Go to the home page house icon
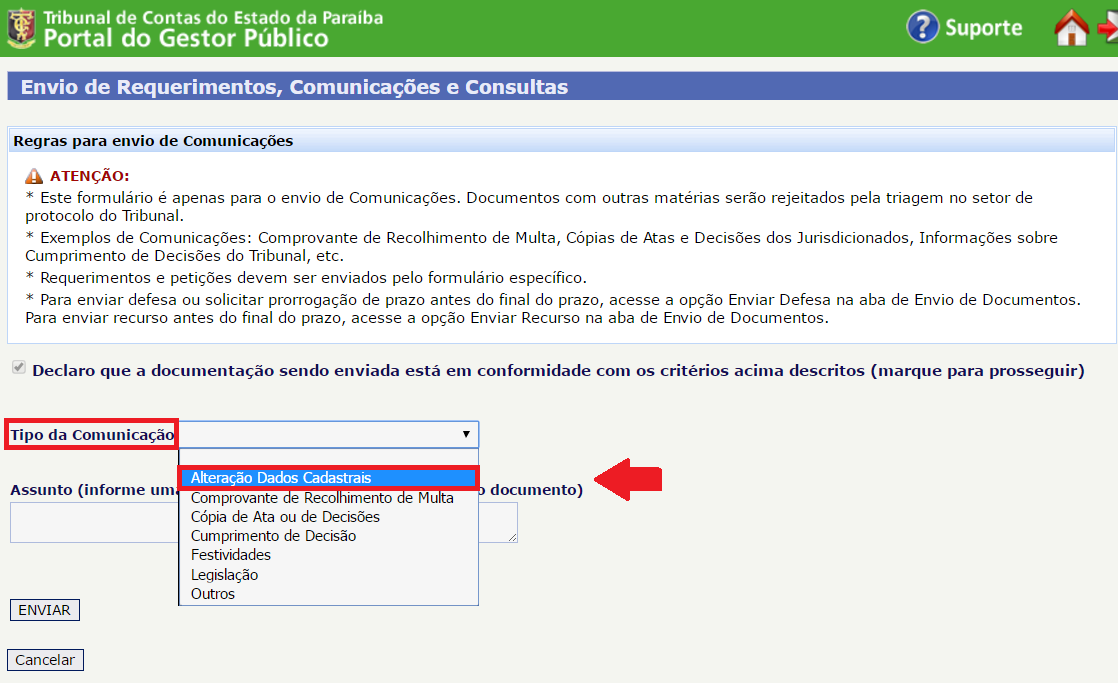This screenshot has width=1118, height=683. click(x=1071, y=28)
